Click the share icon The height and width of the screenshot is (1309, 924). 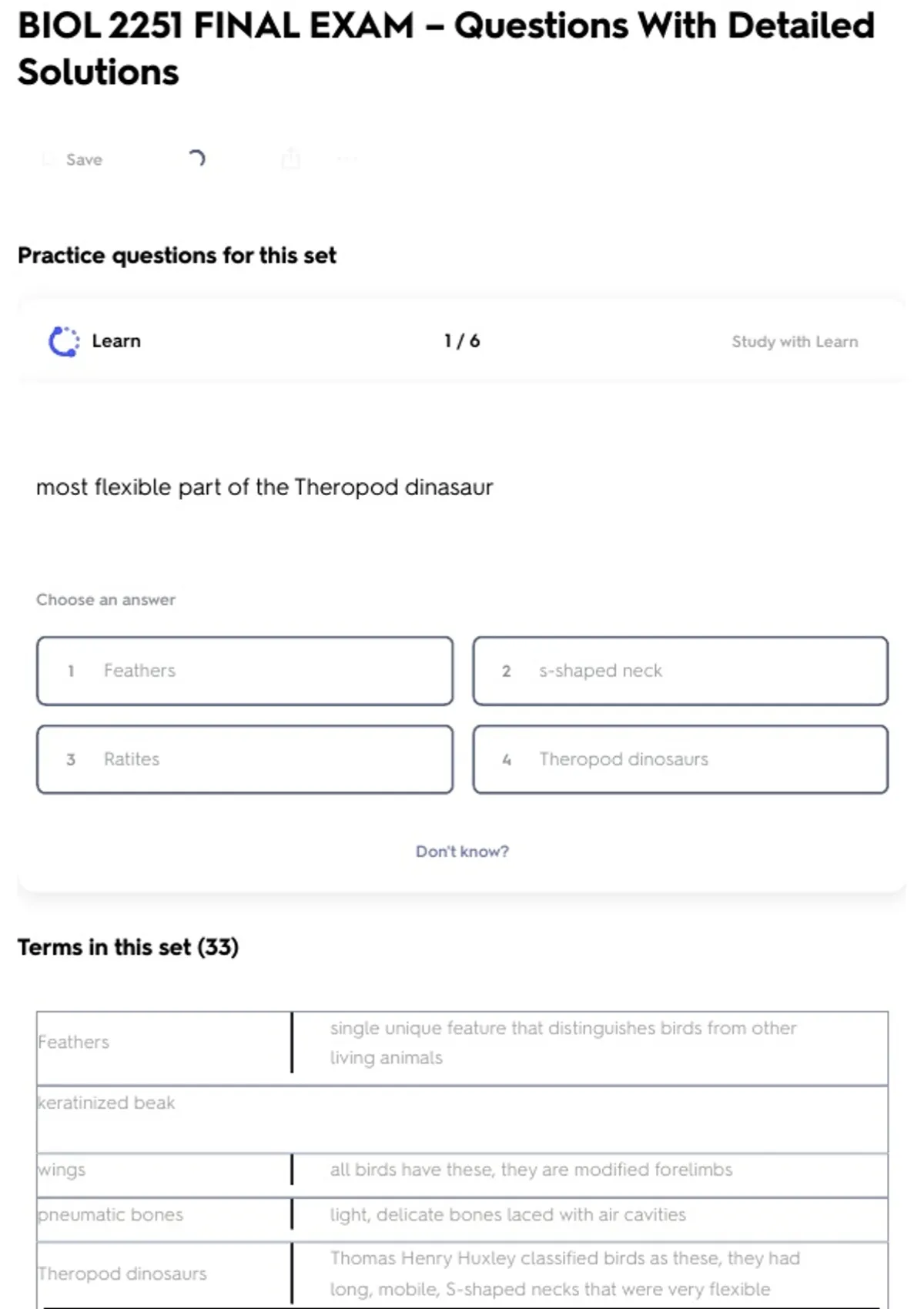[290, 159]
